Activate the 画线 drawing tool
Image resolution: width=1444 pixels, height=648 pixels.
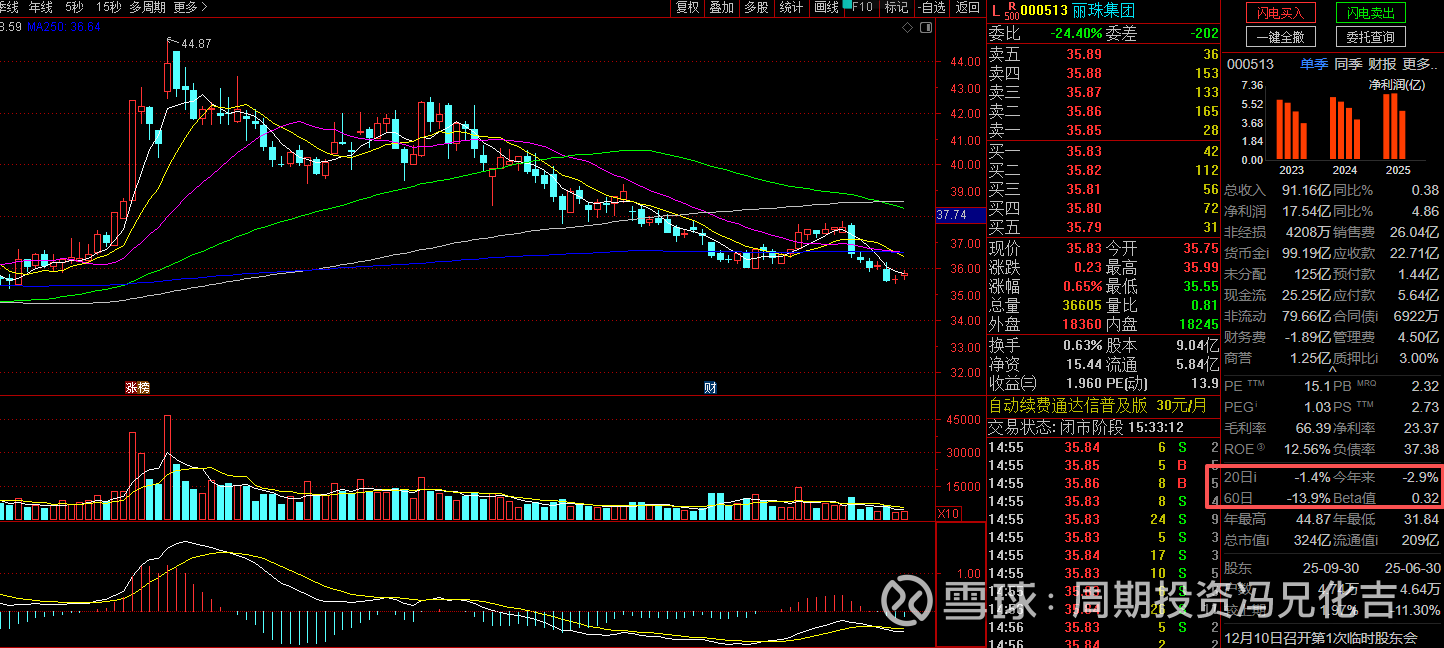coord(826,7)
